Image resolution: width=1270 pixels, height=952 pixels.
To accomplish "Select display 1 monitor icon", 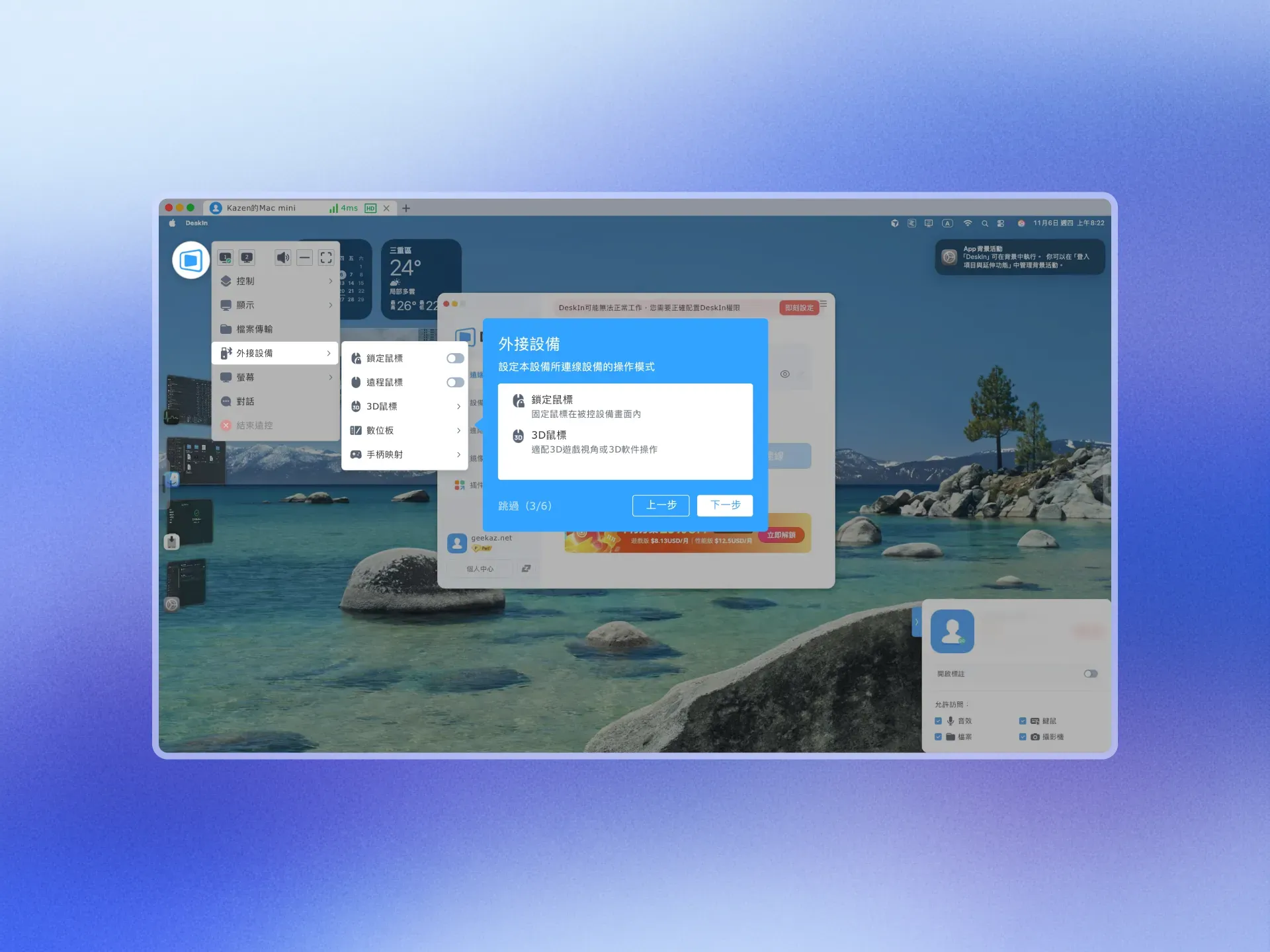I will coord(226,257).
